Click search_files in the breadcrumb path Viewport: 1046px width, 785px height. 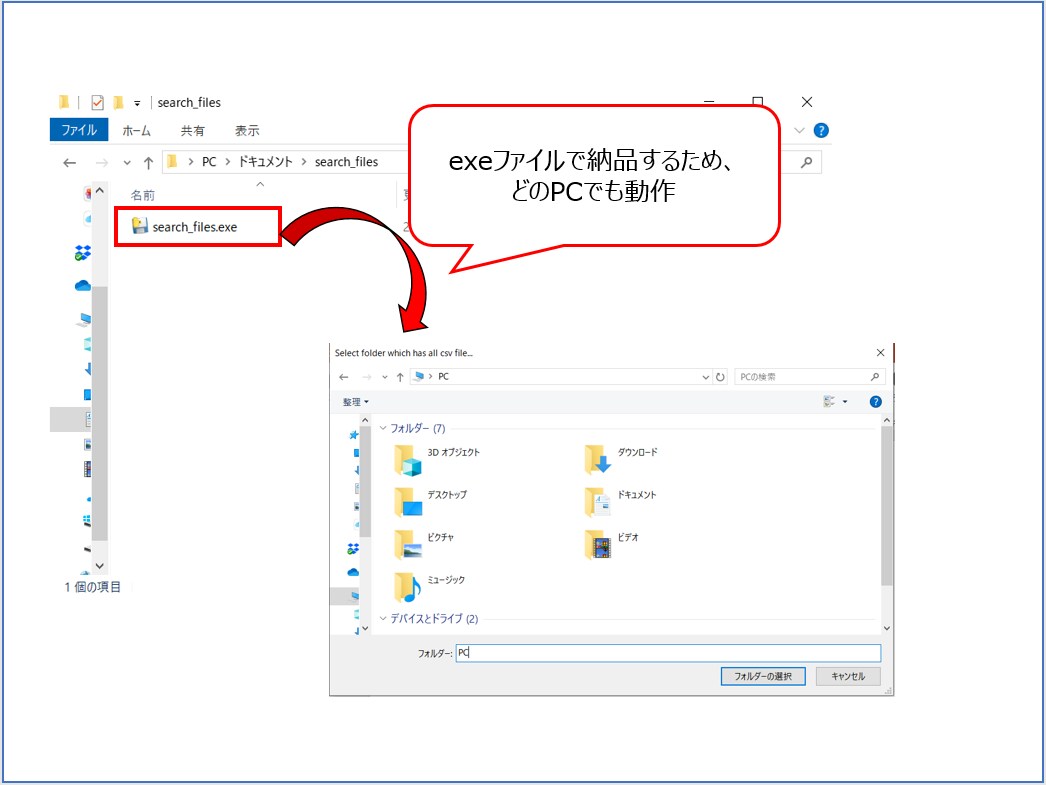pos(346,162)
